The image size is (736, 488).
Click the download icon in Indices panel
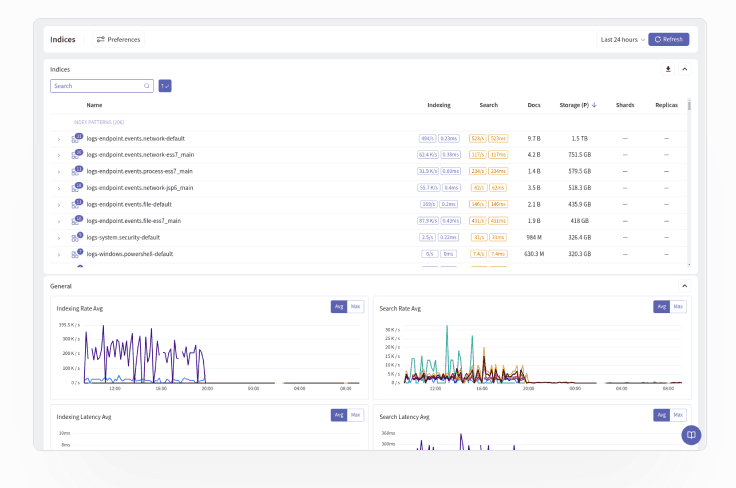point(668,69)
